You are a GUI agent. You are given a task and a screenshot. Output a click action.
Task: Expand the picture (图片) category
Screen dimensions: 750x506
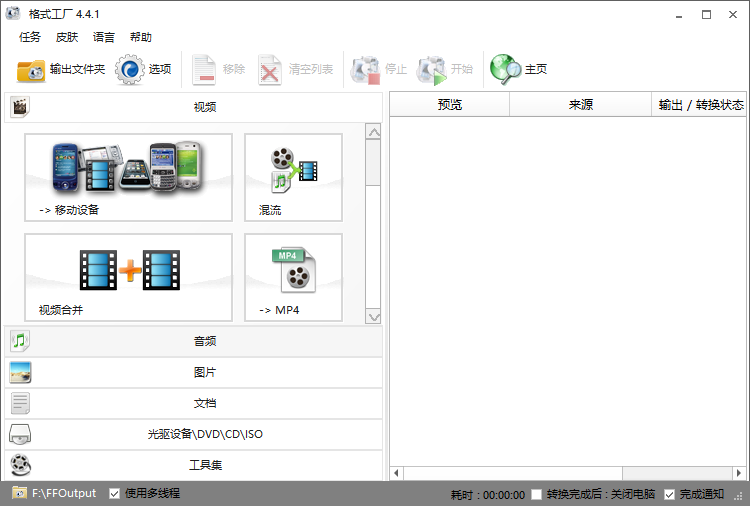pos(204,372)
